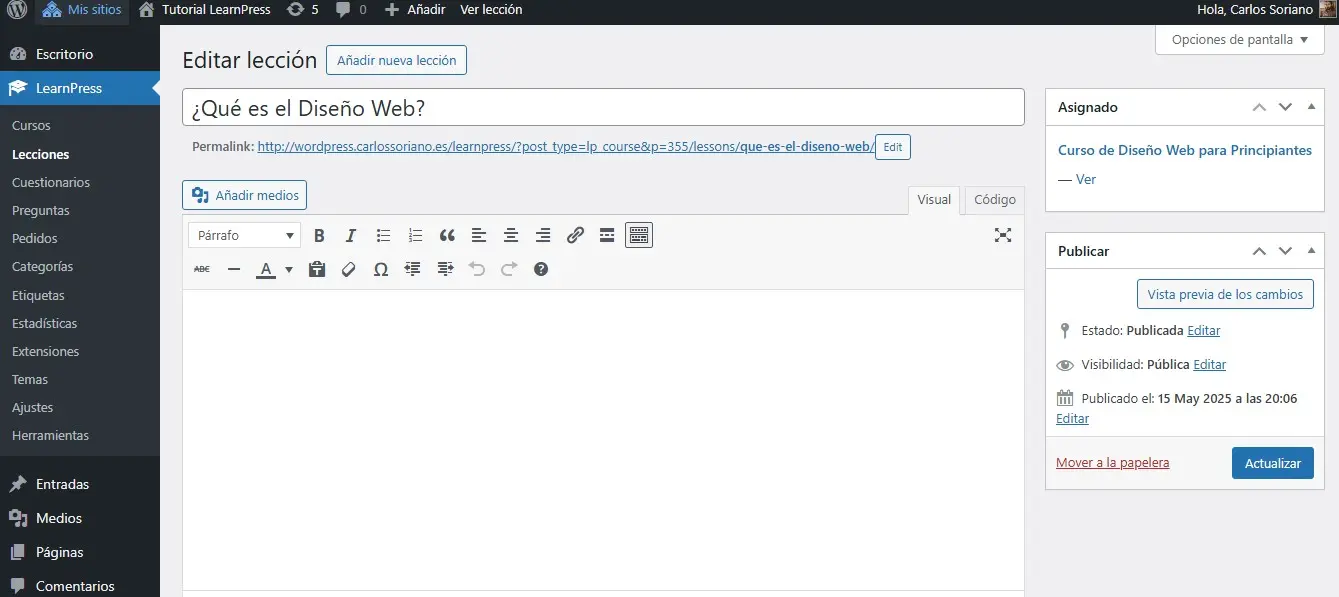The image size is (1339, 597).
Task: Move the Asignado panel up
Action: pyautogui.click(x=1259, y=107)
